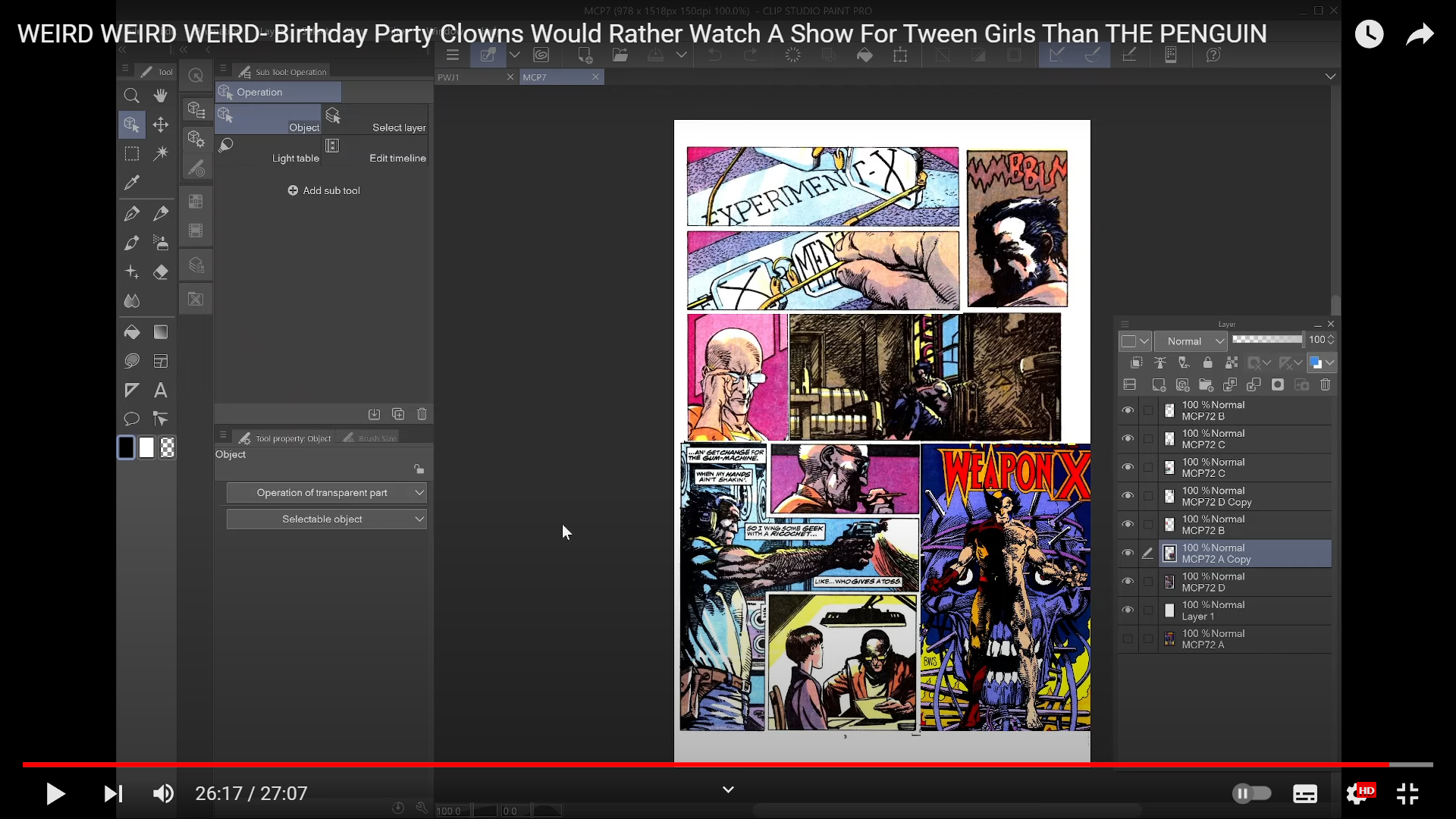
Task: Hide the MCP72 D Copy layer
Action: (1128, 496)
